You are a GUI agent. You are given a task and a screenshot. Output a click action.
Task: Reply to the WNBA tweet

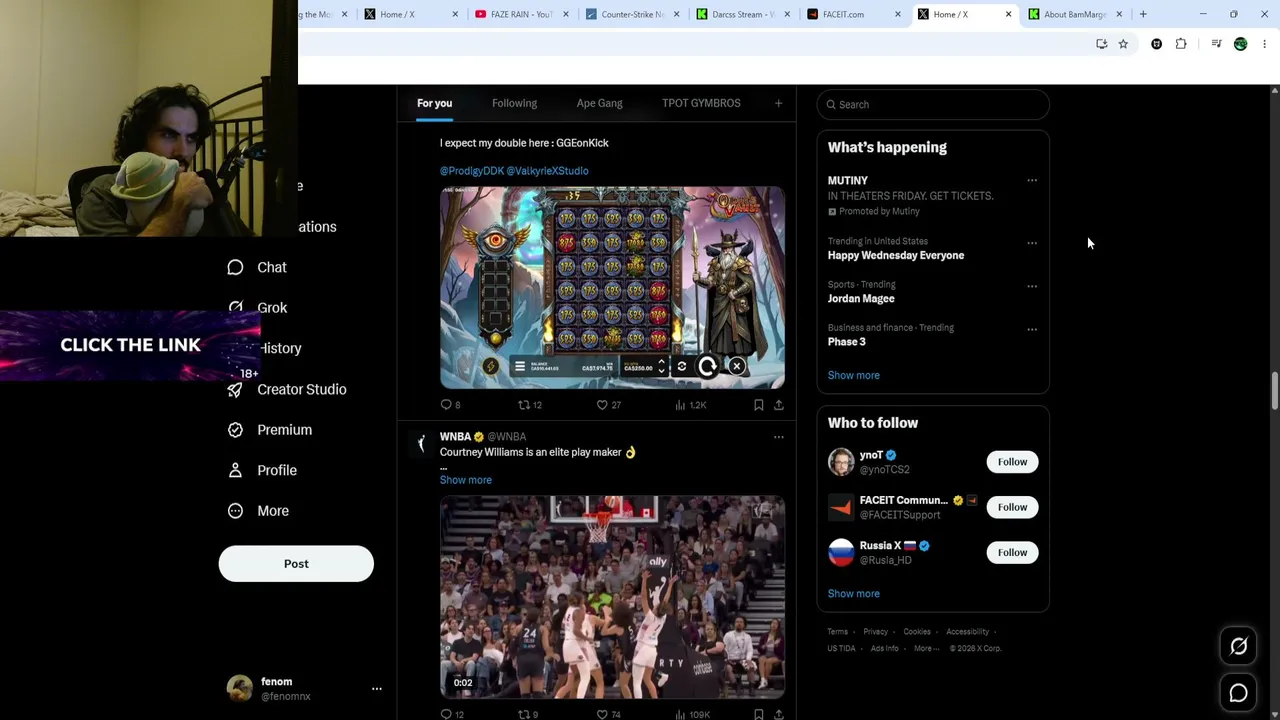point(452,714)
